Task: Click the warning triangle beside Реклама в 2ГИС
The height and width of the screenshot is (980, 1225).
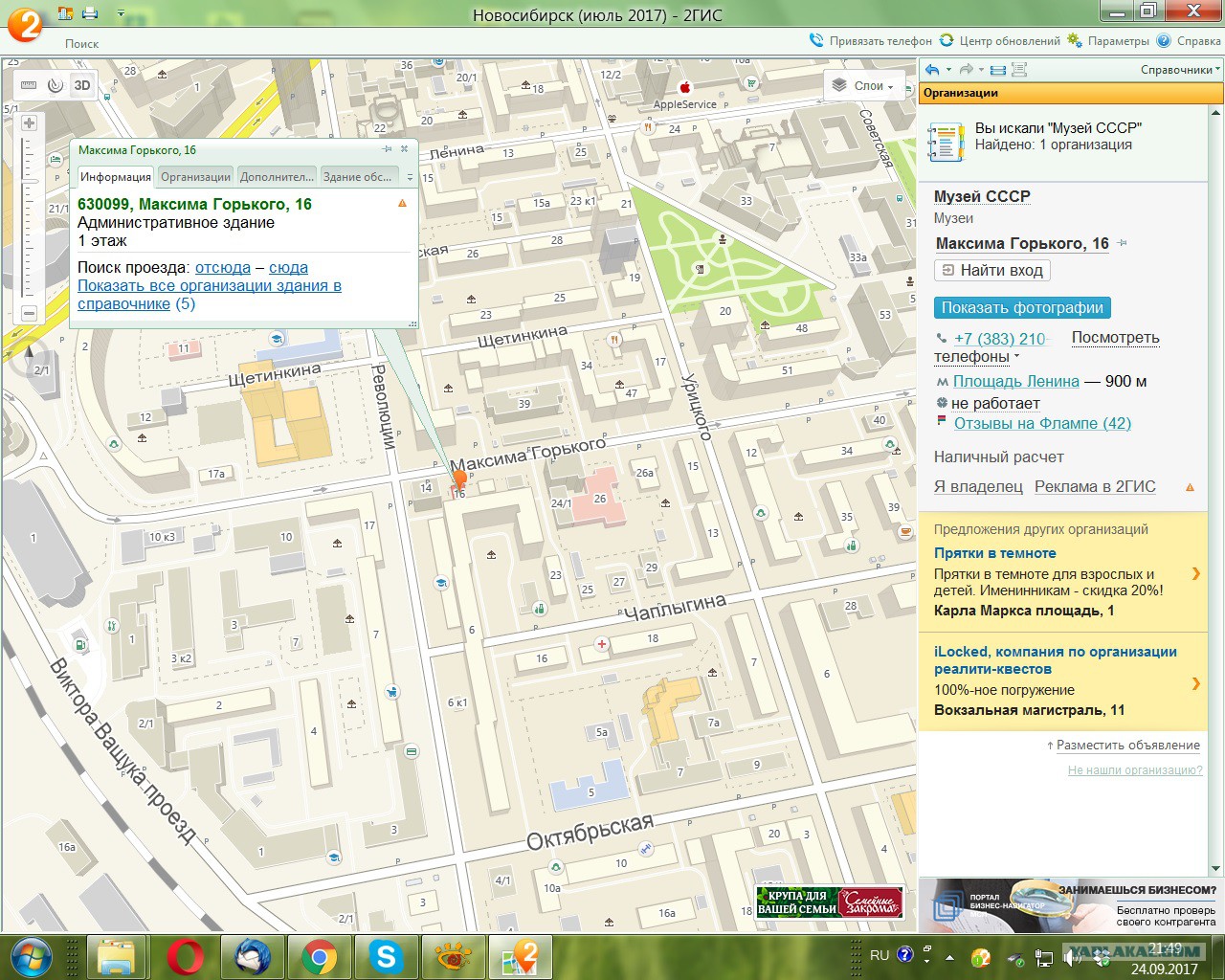Action: point(1190,487)
